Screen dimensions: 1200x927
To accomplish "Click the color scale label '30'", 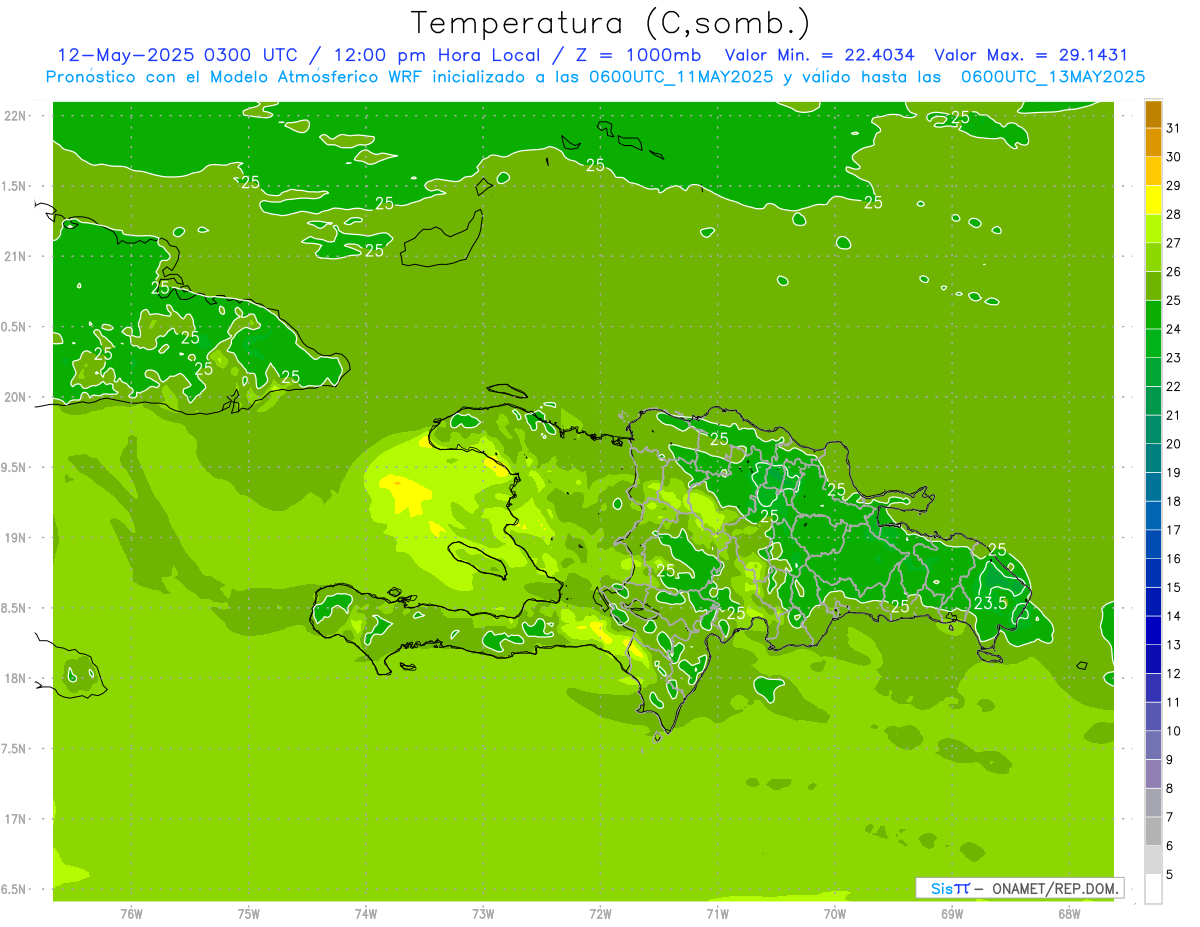I will [x=1174, y=157].
